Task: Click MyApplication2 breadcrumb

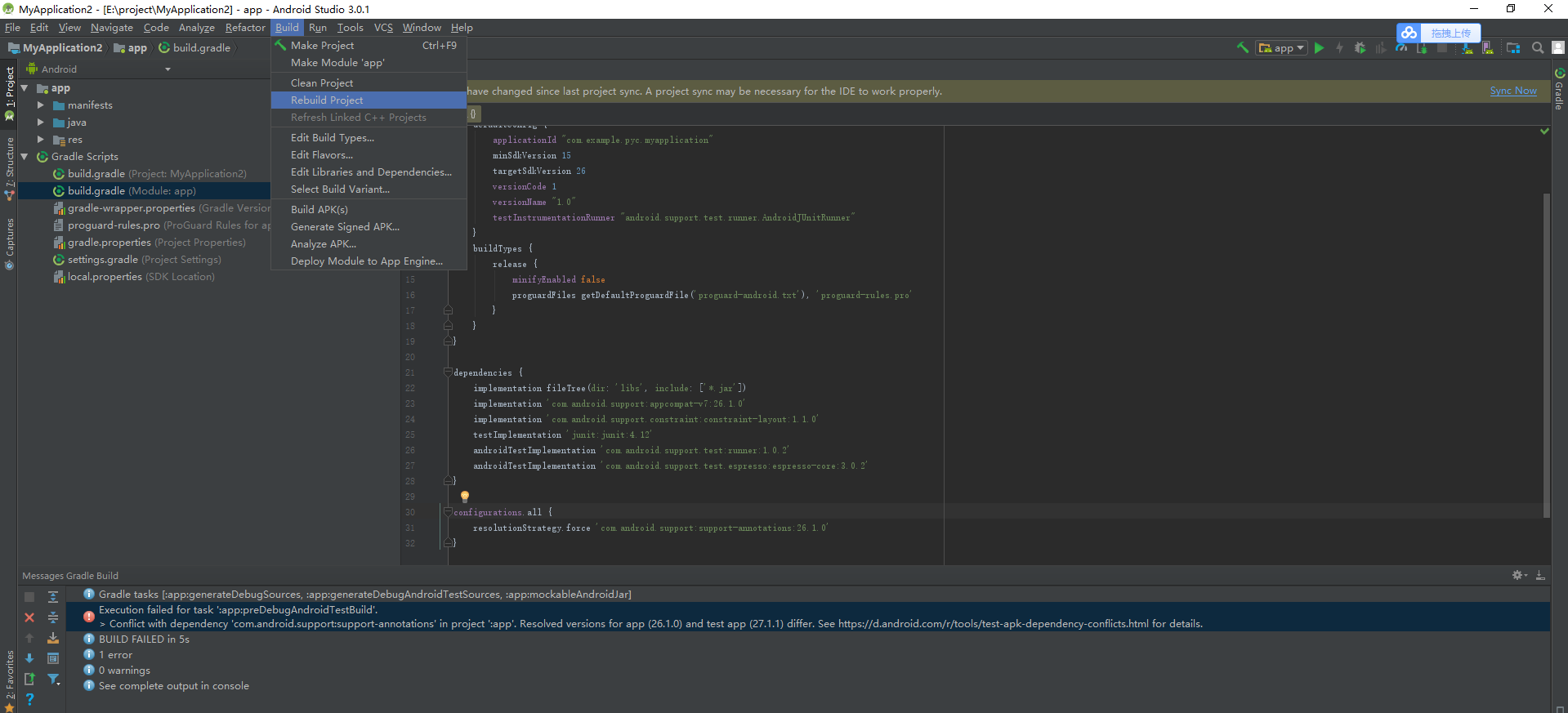Action: (56, 48)
